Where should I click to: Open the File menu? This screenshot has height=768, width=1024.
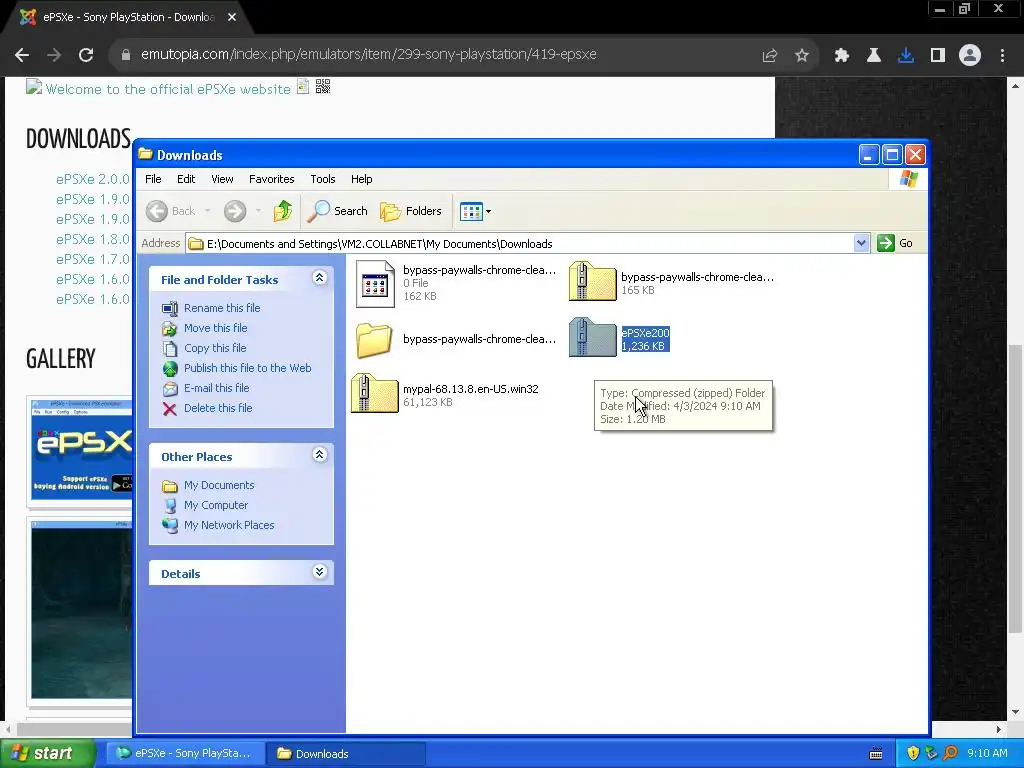153,179
